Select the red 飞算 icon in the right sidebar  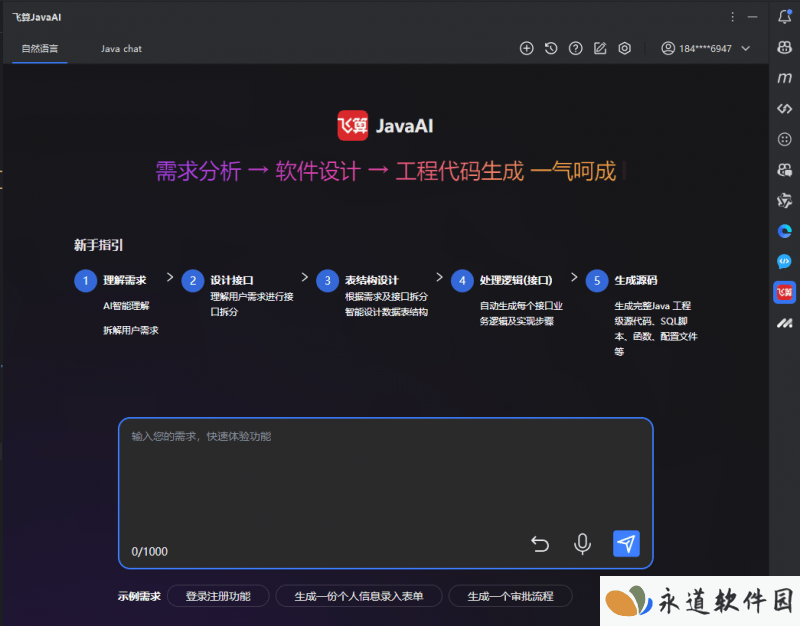[785, 292]
